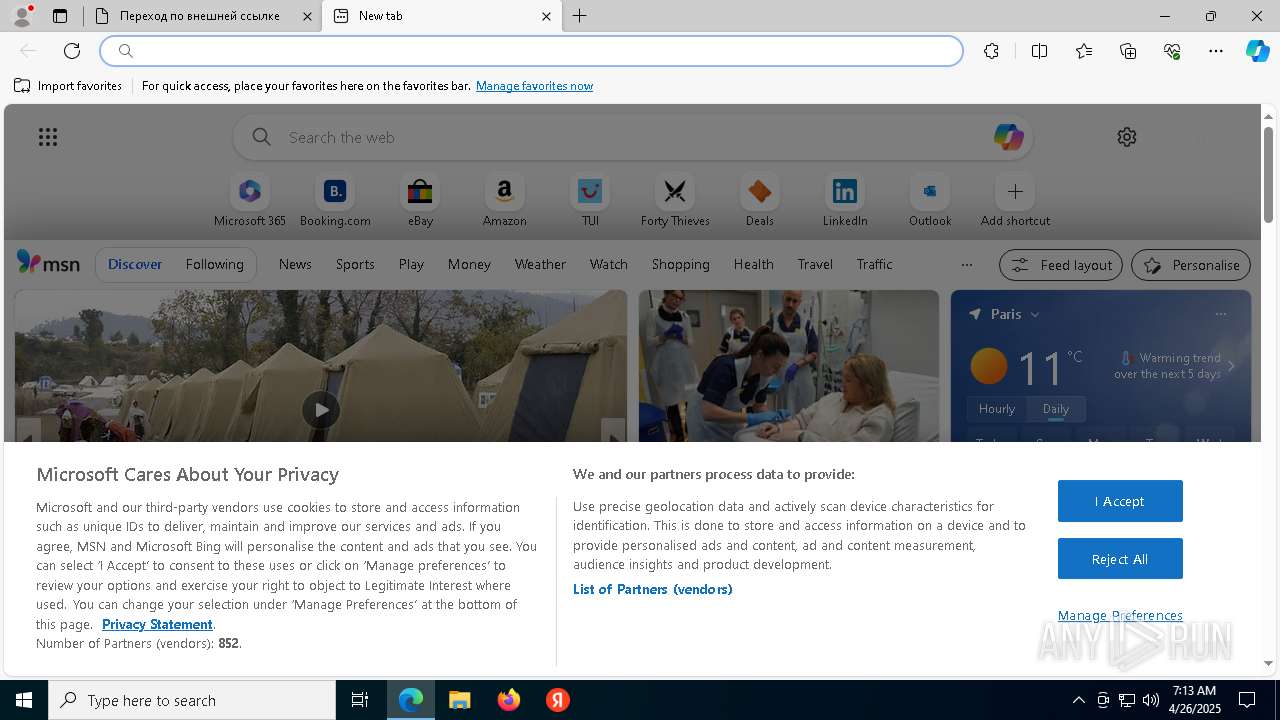Open the Favorites star icon

point(1084,51)
